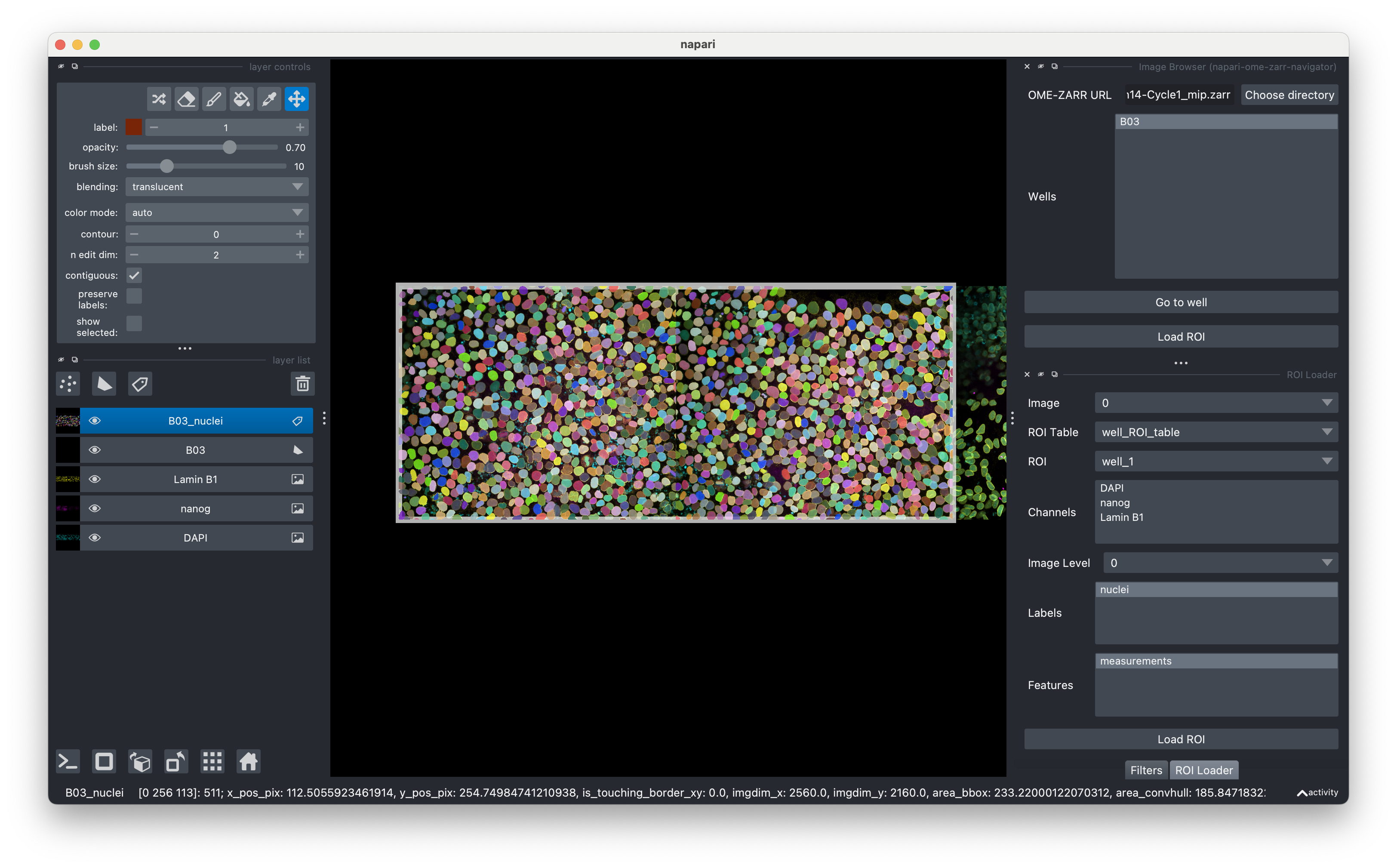The image size is (1397, 868).
Task: Increase the label value with plus
Action: pos(300,127)
